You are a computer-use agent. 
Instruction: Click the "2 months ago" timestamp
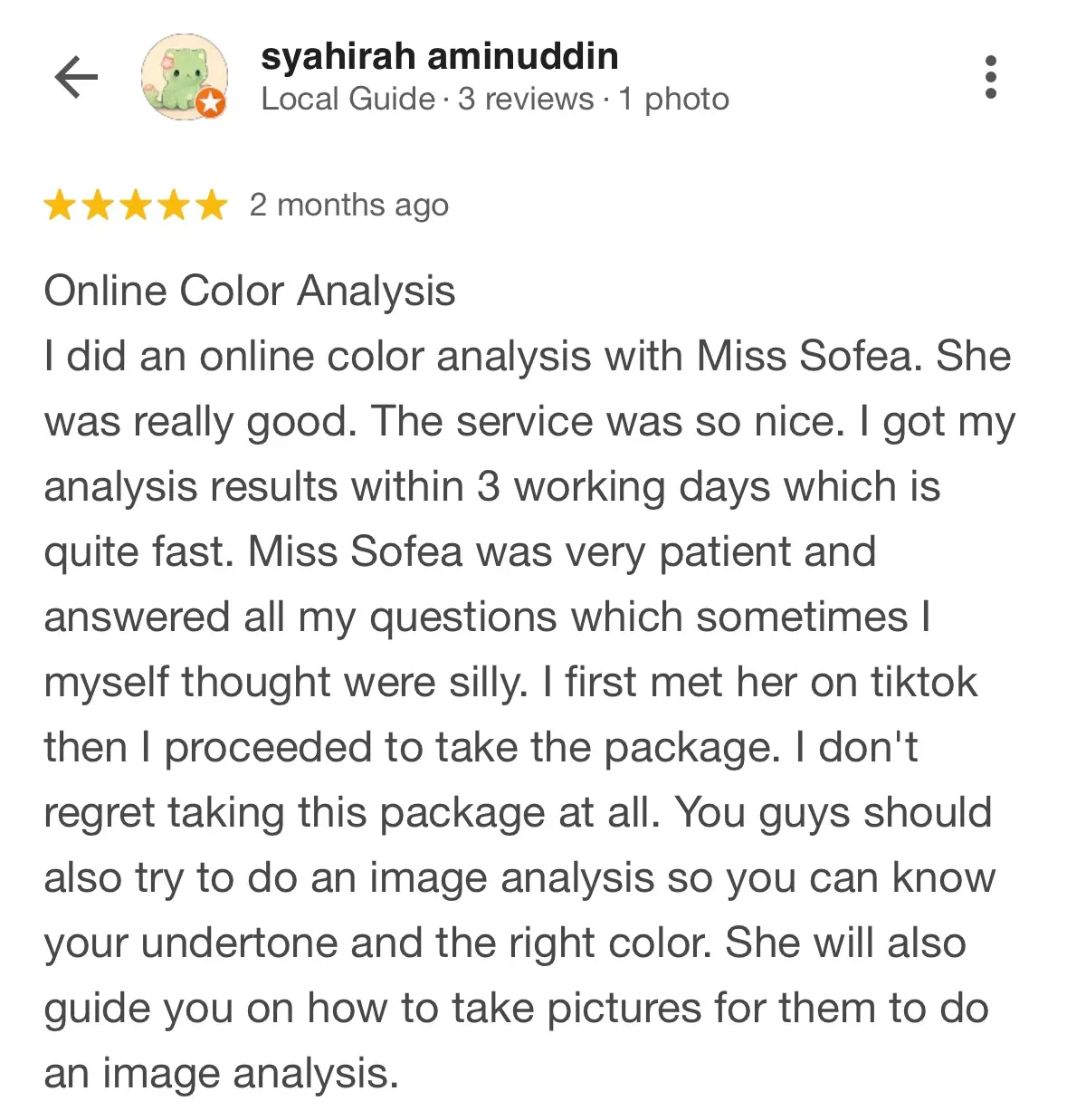point(349,206)
